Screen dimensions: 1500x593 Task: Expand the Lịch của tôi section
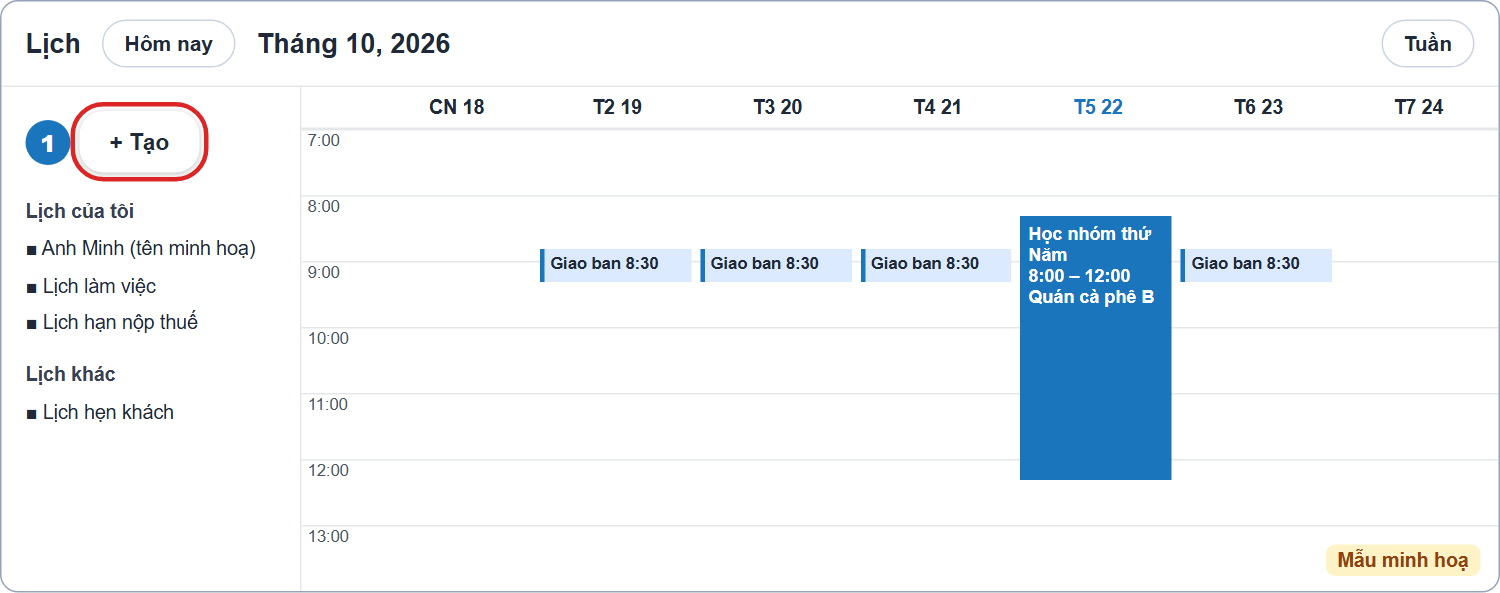click(80, 211)
